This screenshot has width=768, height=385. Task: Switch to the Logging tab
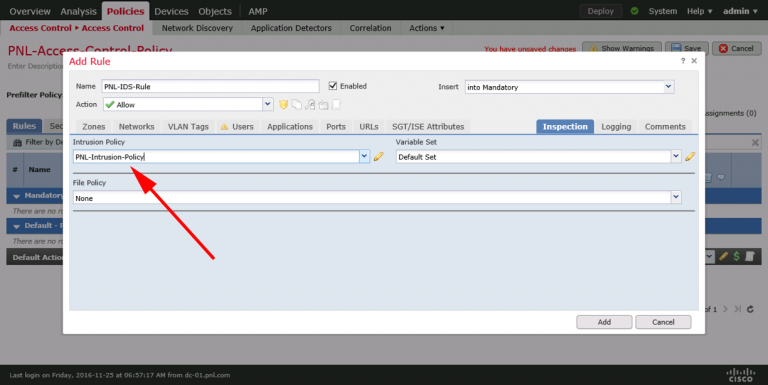[616, 126]
